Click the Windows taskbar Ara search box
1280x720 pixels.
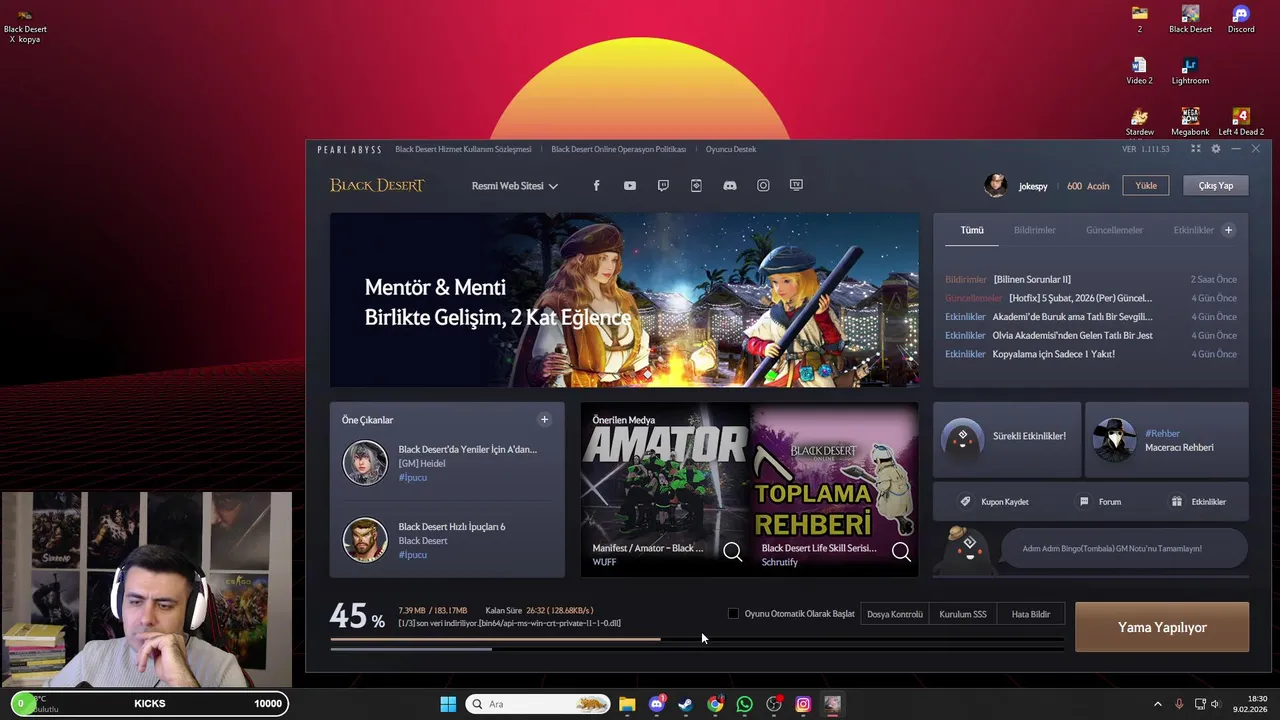pos(538,704)
